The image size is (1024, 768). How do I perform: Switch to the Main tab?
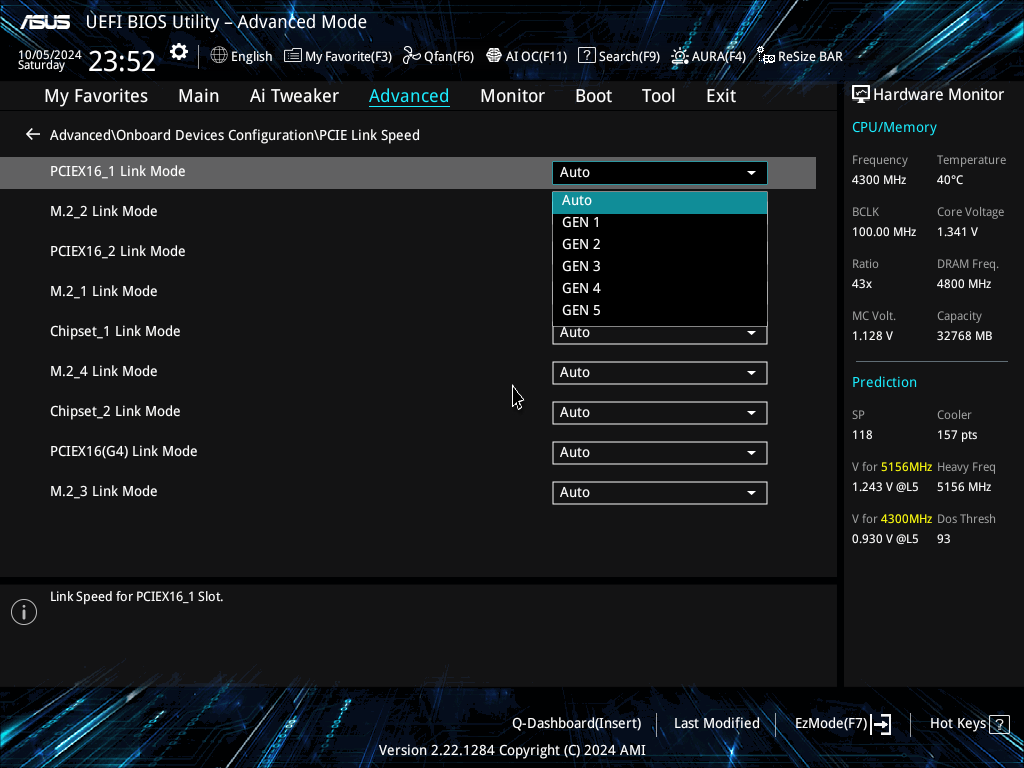199,96
